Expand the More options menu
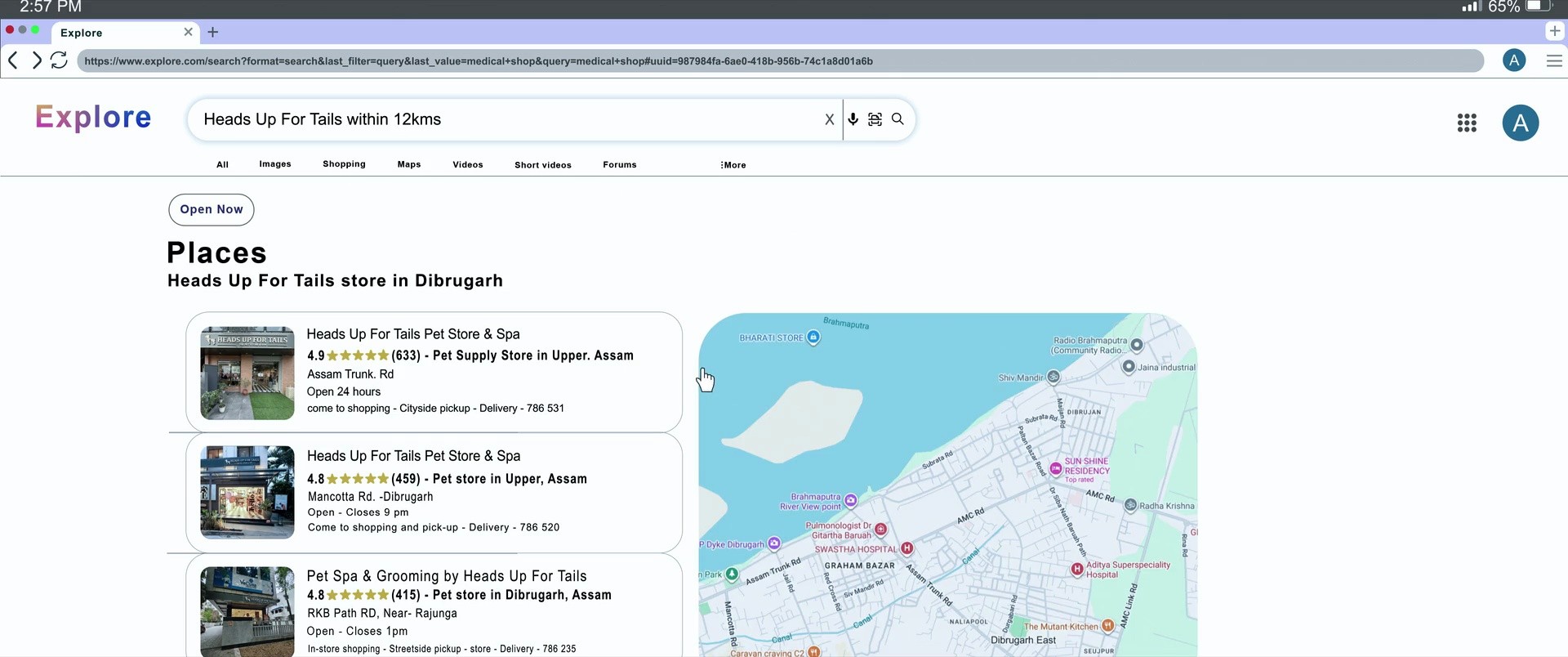1568x657 pixels. pos(733,165)
